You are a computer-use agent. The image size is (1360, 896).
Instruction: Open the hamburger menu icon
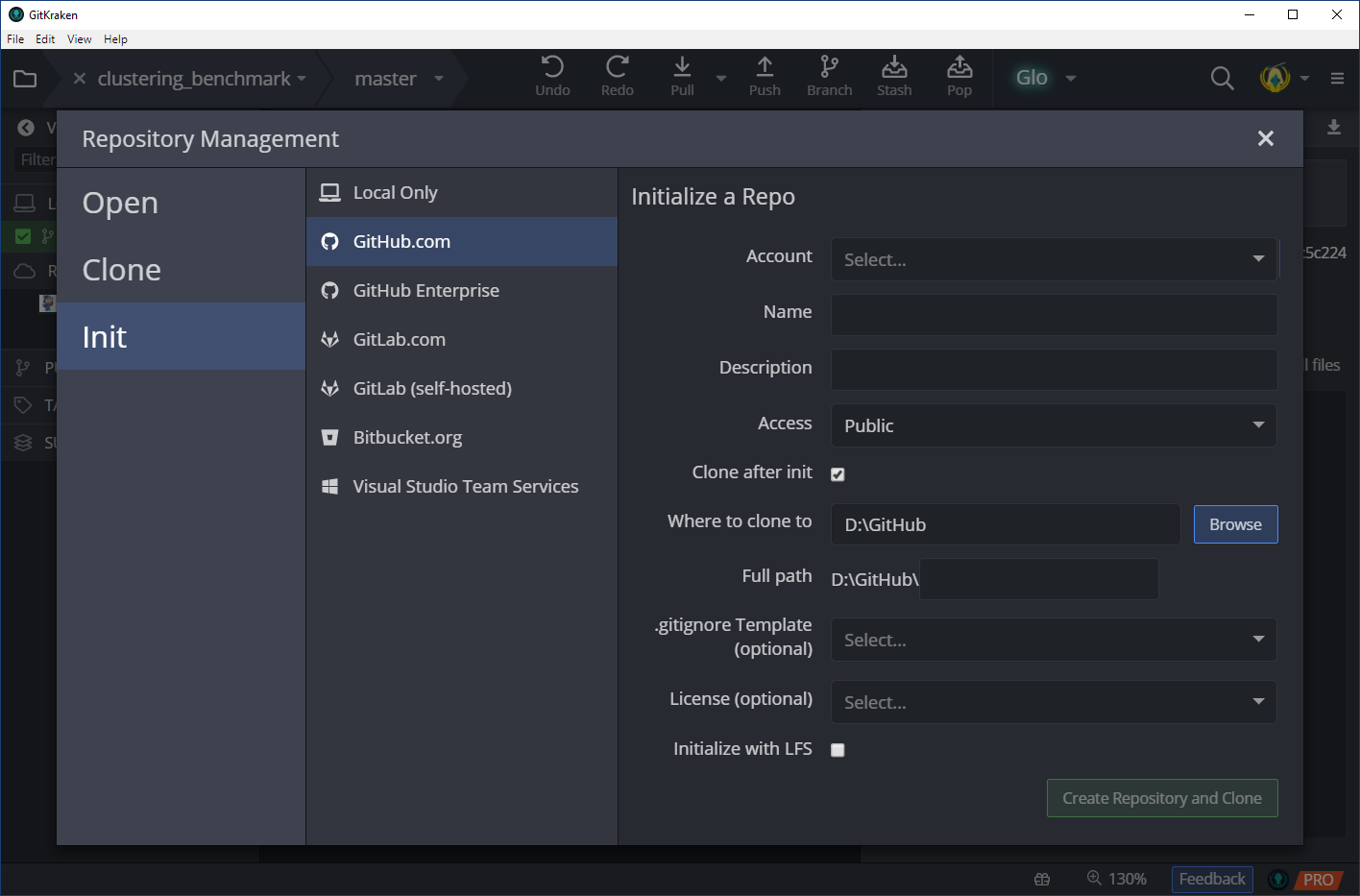(x=1337, y=78)
